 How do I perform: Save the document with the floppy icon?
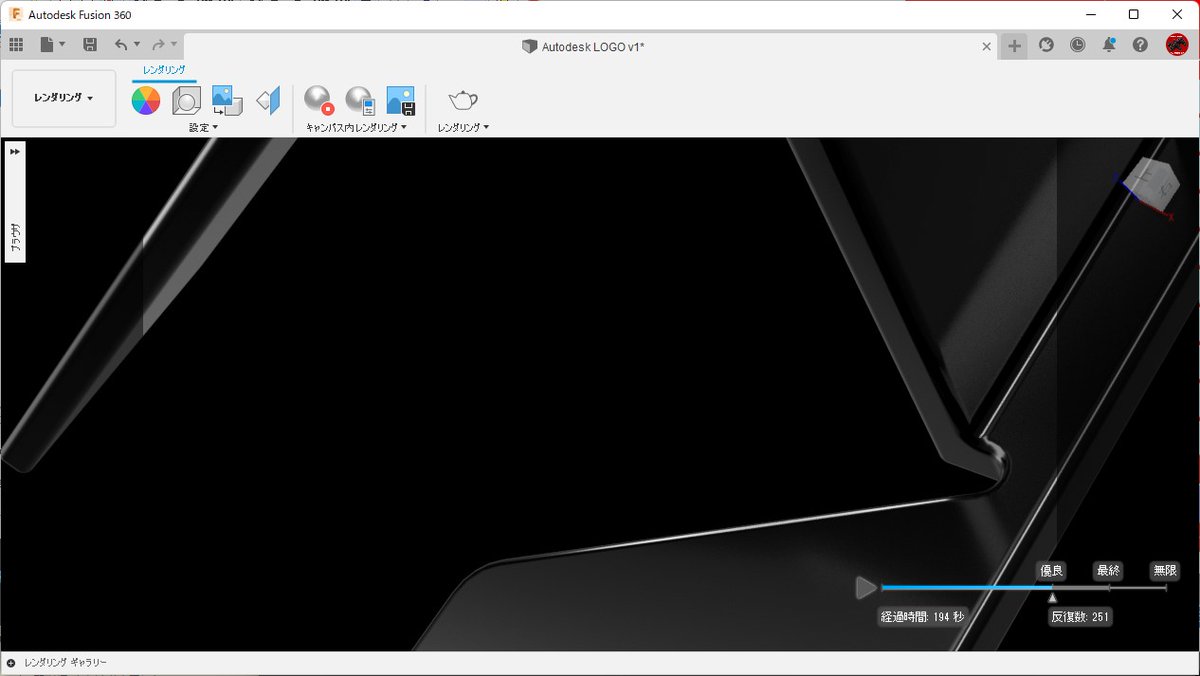click(x=90, y=44)
